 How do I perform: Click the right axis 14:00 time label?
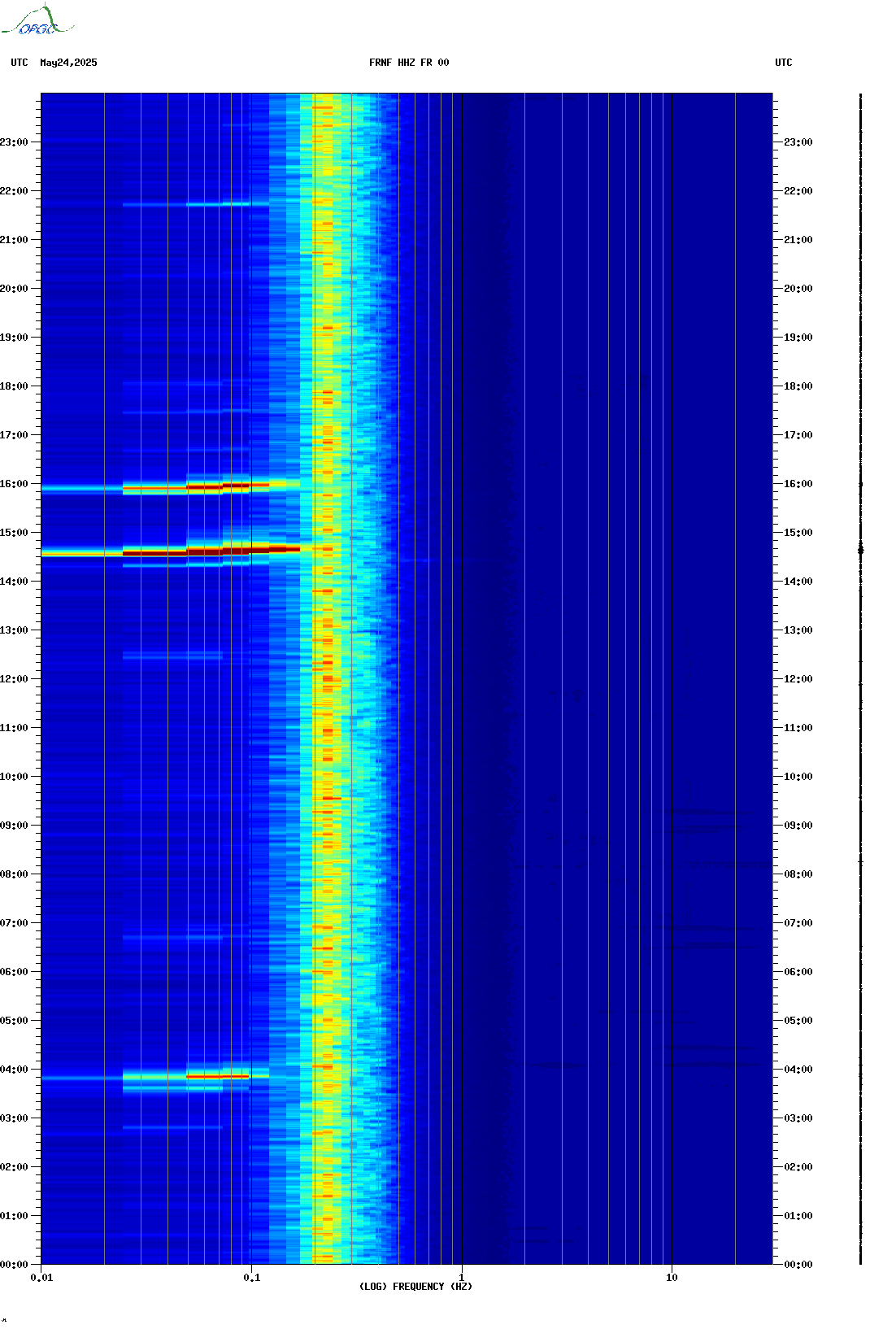(798, 582)
